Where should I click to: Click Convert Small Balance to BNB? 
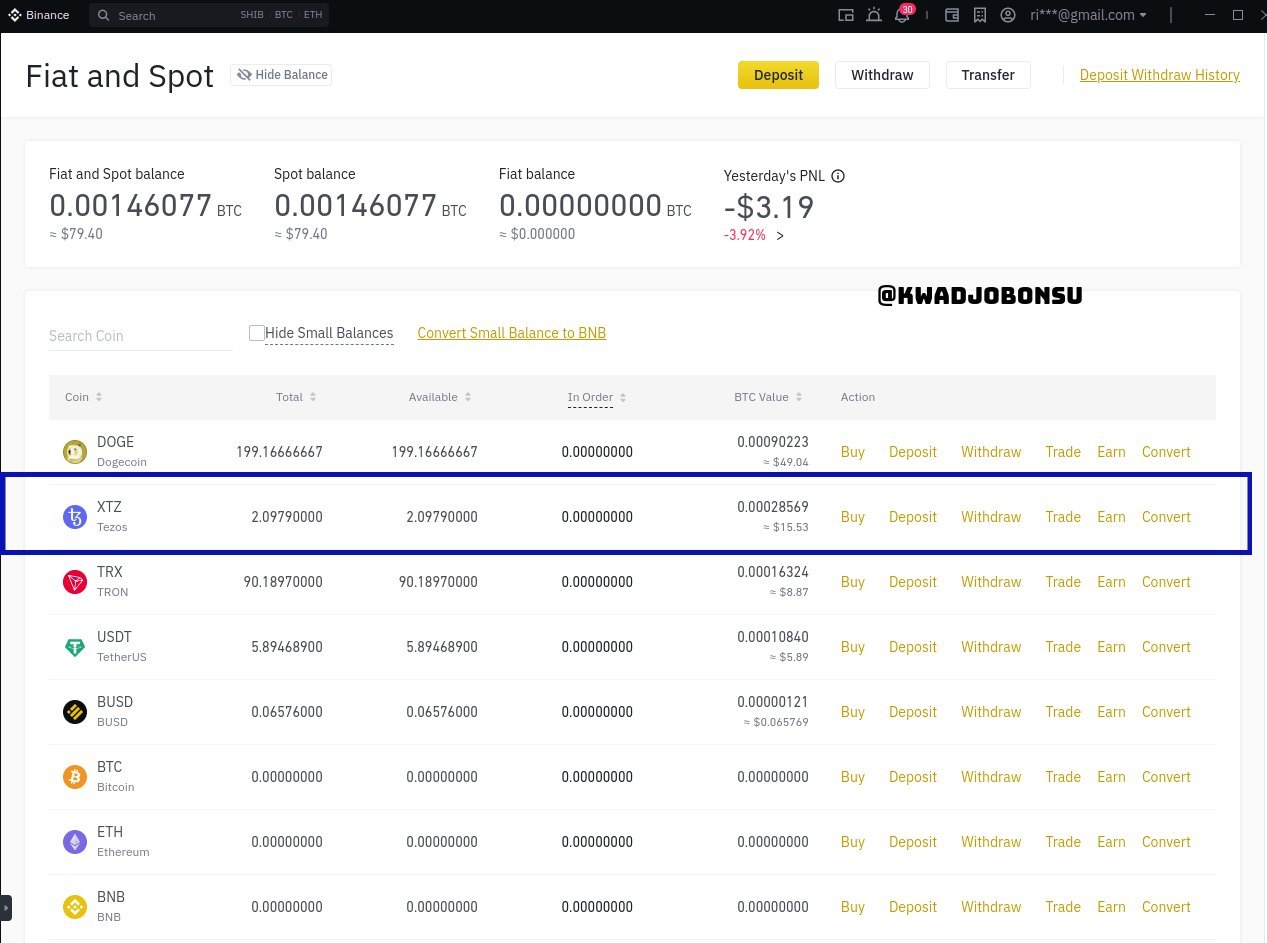coord(512,333)
